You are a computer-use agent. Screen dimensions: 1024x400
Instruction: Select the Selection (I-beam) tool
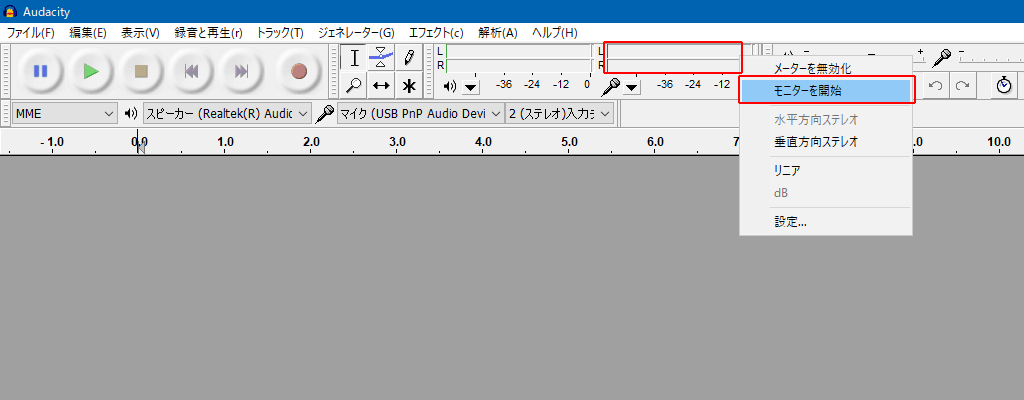click(354, 58)
